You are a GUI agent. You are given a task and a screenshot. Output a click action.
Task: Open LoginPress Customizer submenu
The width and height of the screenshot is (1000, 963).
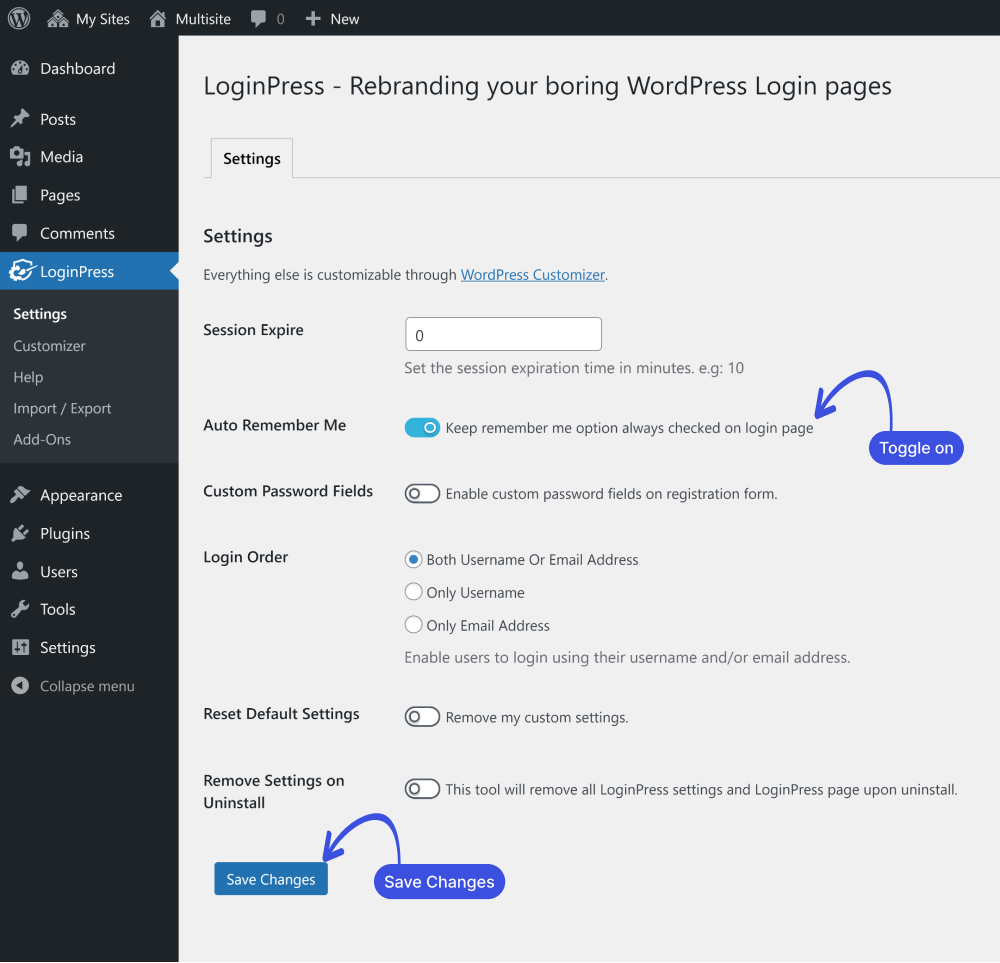(x=49, y=346)
